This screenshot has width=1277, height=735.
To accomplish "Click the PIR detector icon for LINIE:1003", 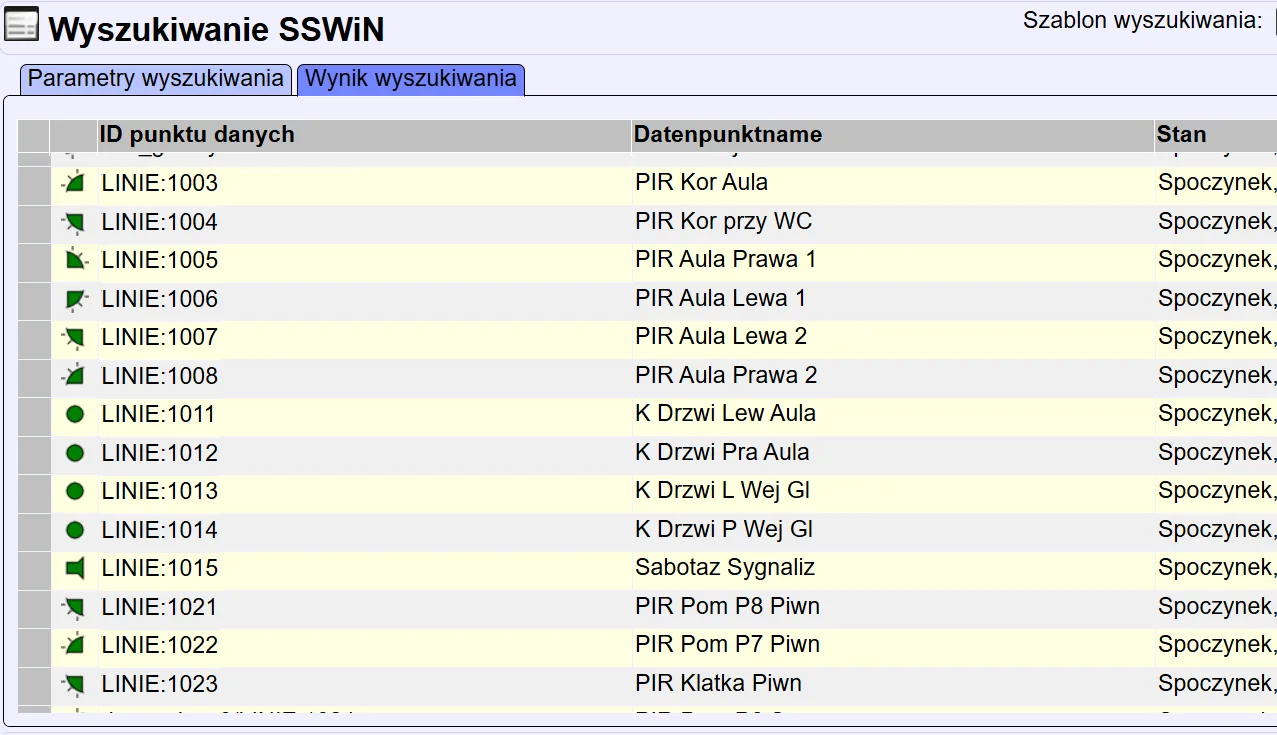I will coord(74,183).
